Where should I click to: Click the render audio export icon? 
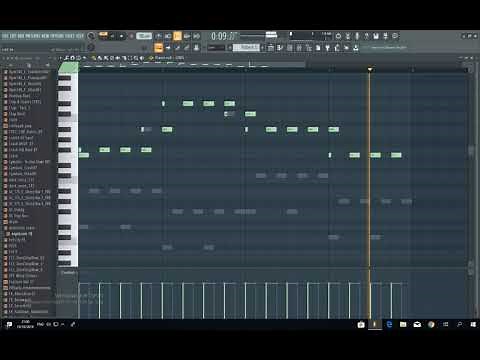click(385, 36)
